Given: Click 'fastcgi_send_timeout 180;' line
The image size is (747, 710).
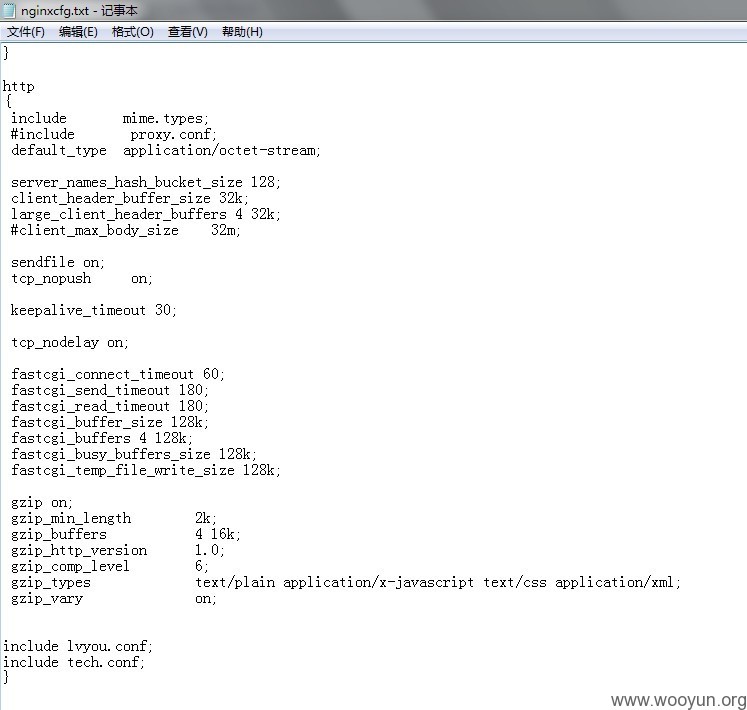Looking at the screenshot, I should click(x=110, y=390).
